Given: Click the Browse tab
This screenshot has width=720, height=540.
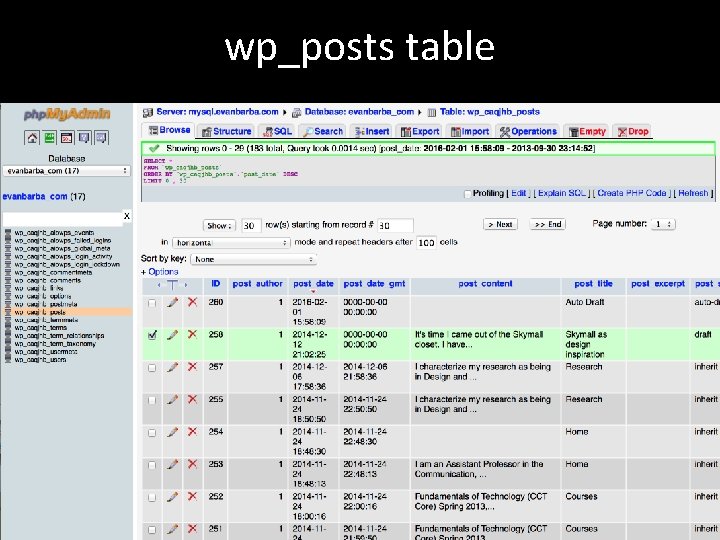Looking at the screenshot, I should click(x=169, y=130).
